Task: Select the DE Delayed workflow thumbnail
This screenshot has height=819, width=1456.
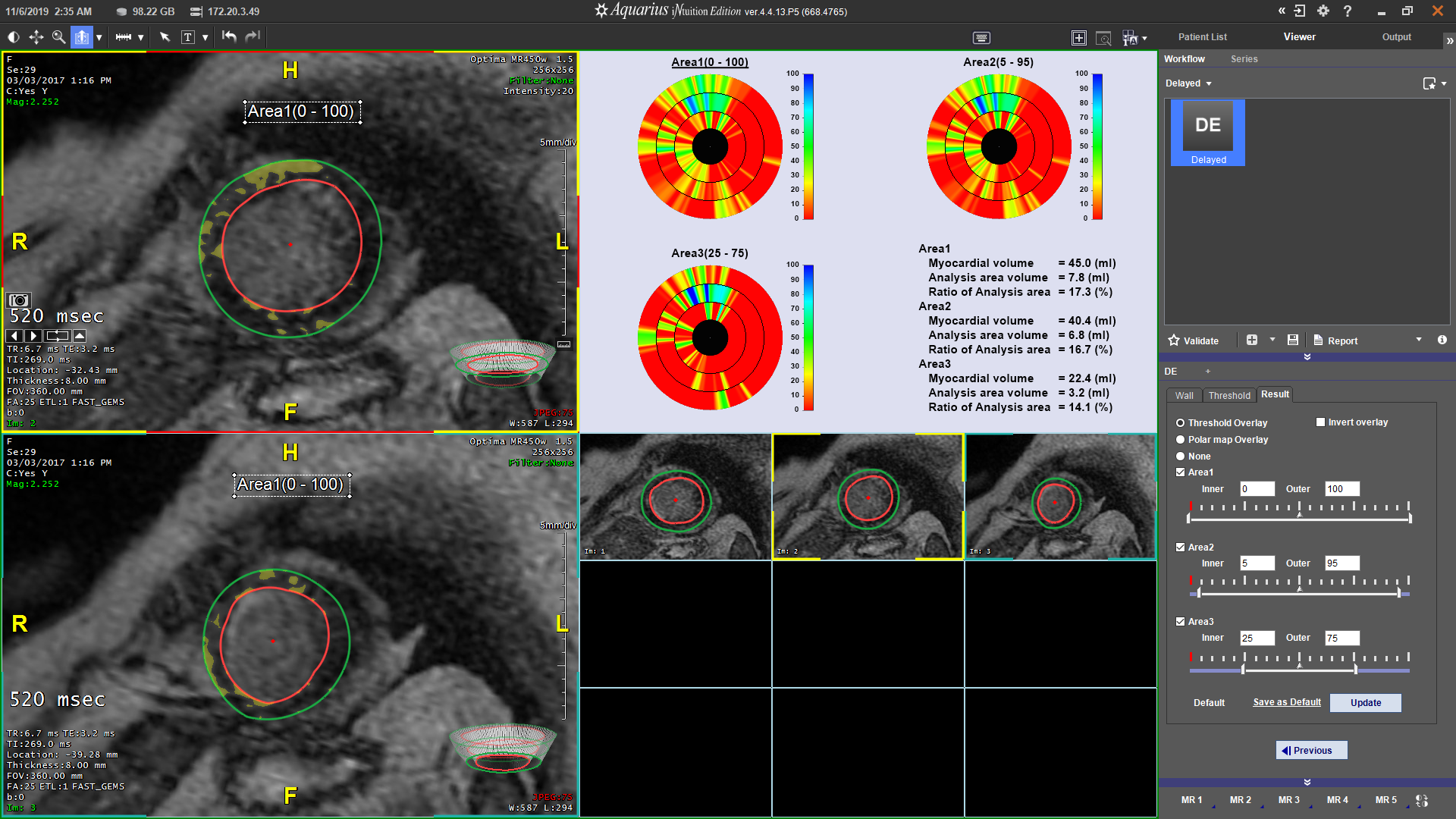Action: (1207, 133)
